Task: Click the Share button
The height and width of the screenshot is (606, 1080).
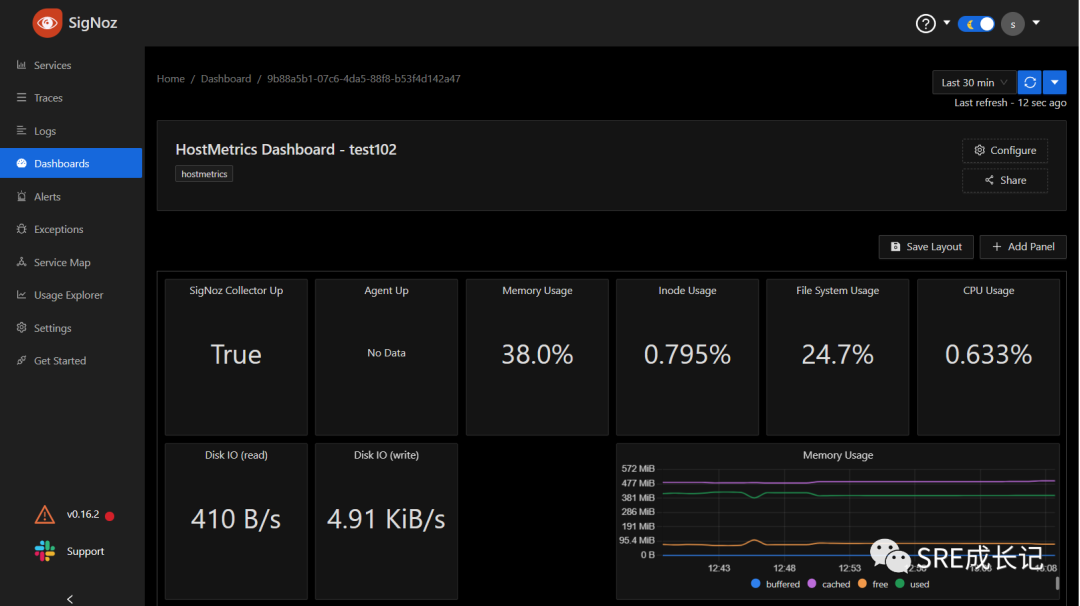Action: pos(1005,180)
